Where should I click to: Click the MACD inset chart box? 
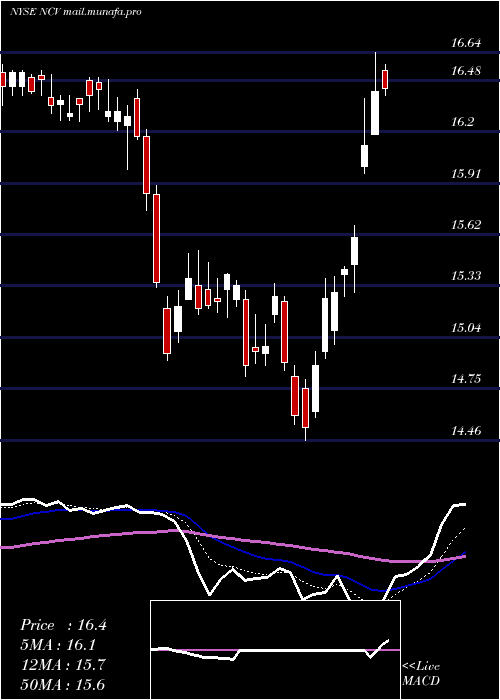275,650
